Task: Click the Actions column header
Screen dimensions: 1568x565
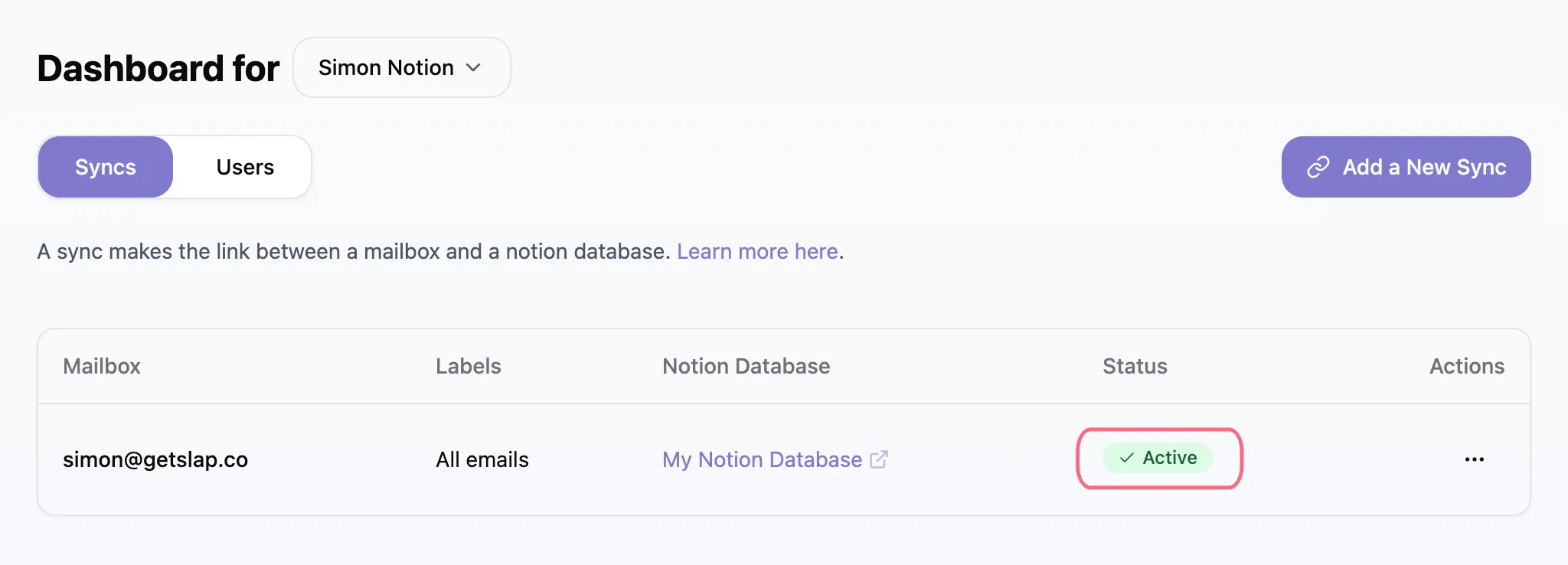Action: pyautogui.click(x=1466, y=366)
